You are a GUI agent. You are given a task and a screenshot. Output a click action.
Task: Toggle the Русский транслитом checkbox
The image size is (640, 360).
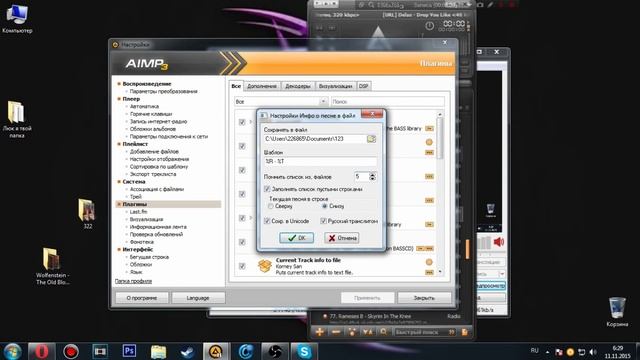tap(323, 221)
